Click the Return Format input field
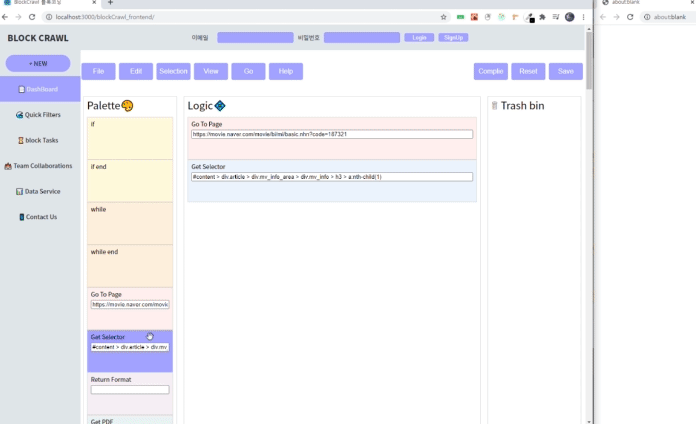The height and width of the screenshot is (424, 696). pyautogui.click(x=130, y=390)
